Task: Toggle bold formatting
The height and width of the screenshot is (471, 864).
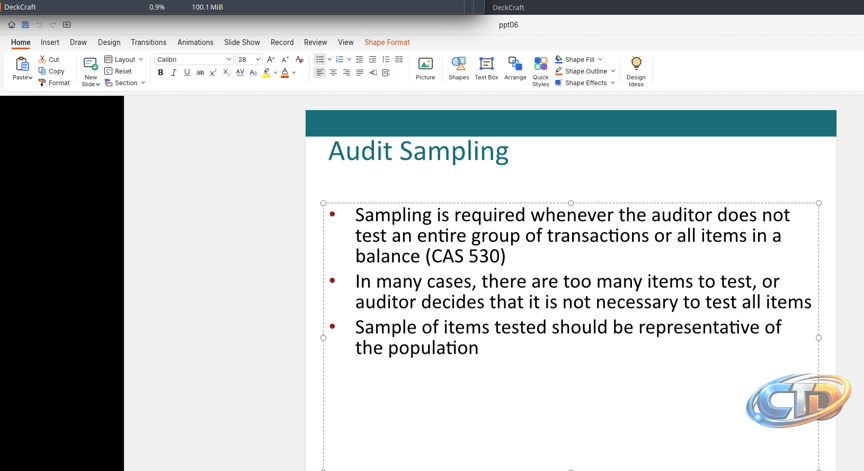Action: (160, 73)
